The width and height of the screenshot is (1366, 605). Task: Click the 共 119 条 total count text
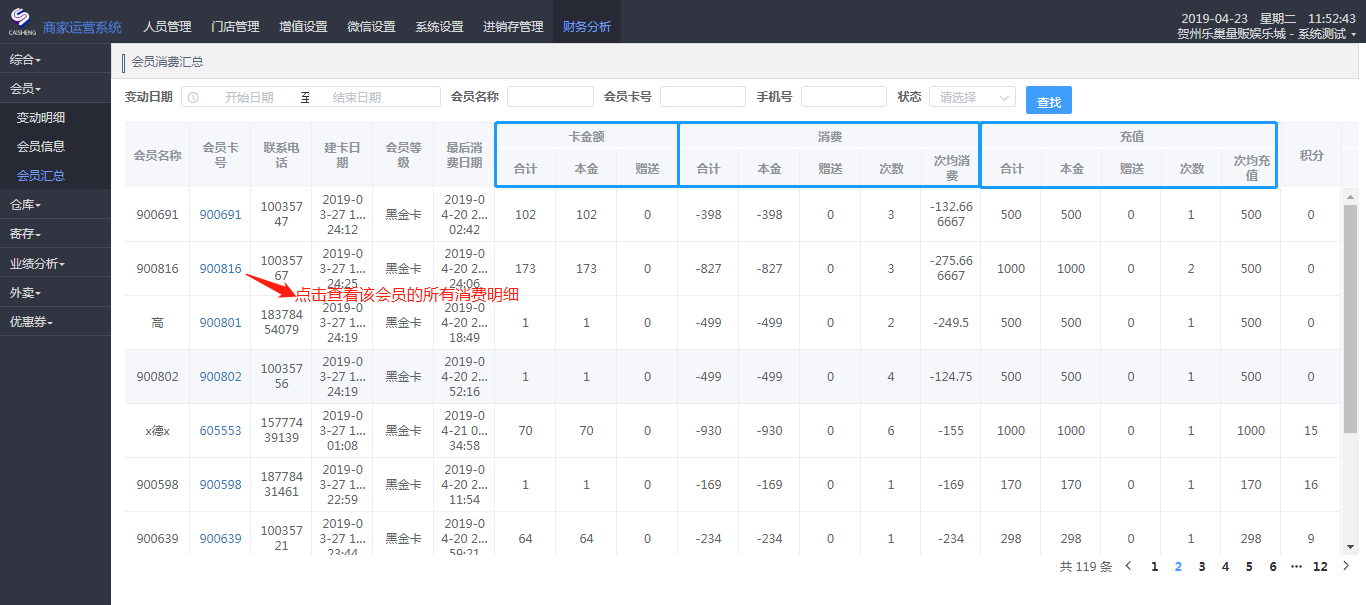click(x=1086, y=566)
